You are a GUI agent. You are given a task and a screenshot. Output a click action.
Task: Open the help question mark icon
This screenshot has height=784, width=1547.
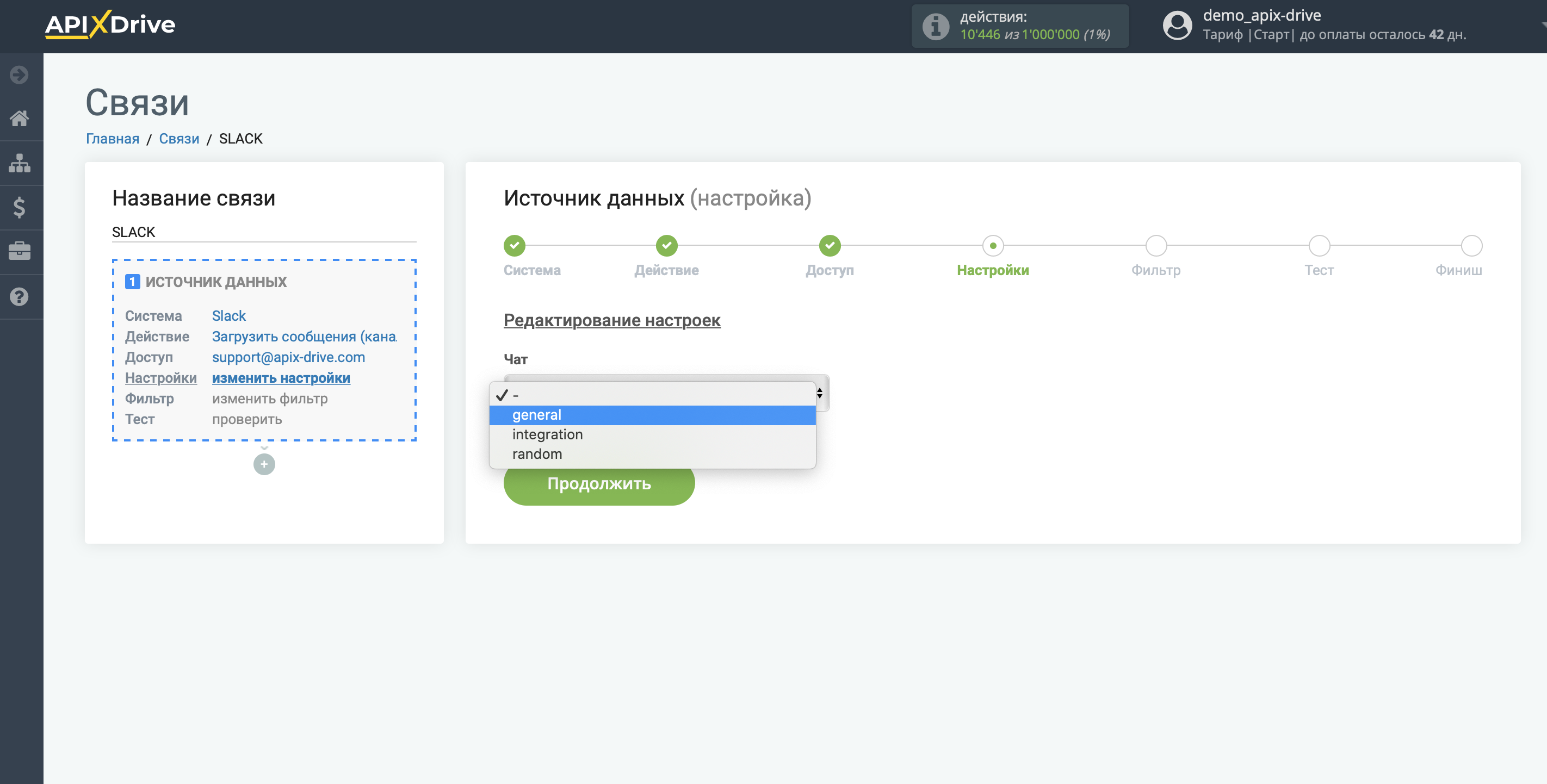[19, 296]
